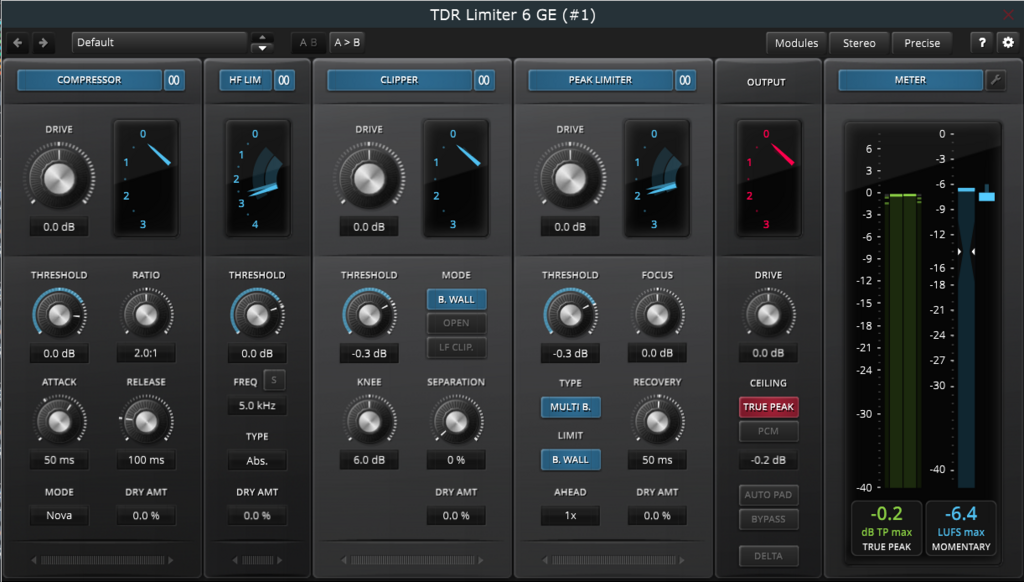
Task: Toggle the A B comparison button
Action: point(308,42)
